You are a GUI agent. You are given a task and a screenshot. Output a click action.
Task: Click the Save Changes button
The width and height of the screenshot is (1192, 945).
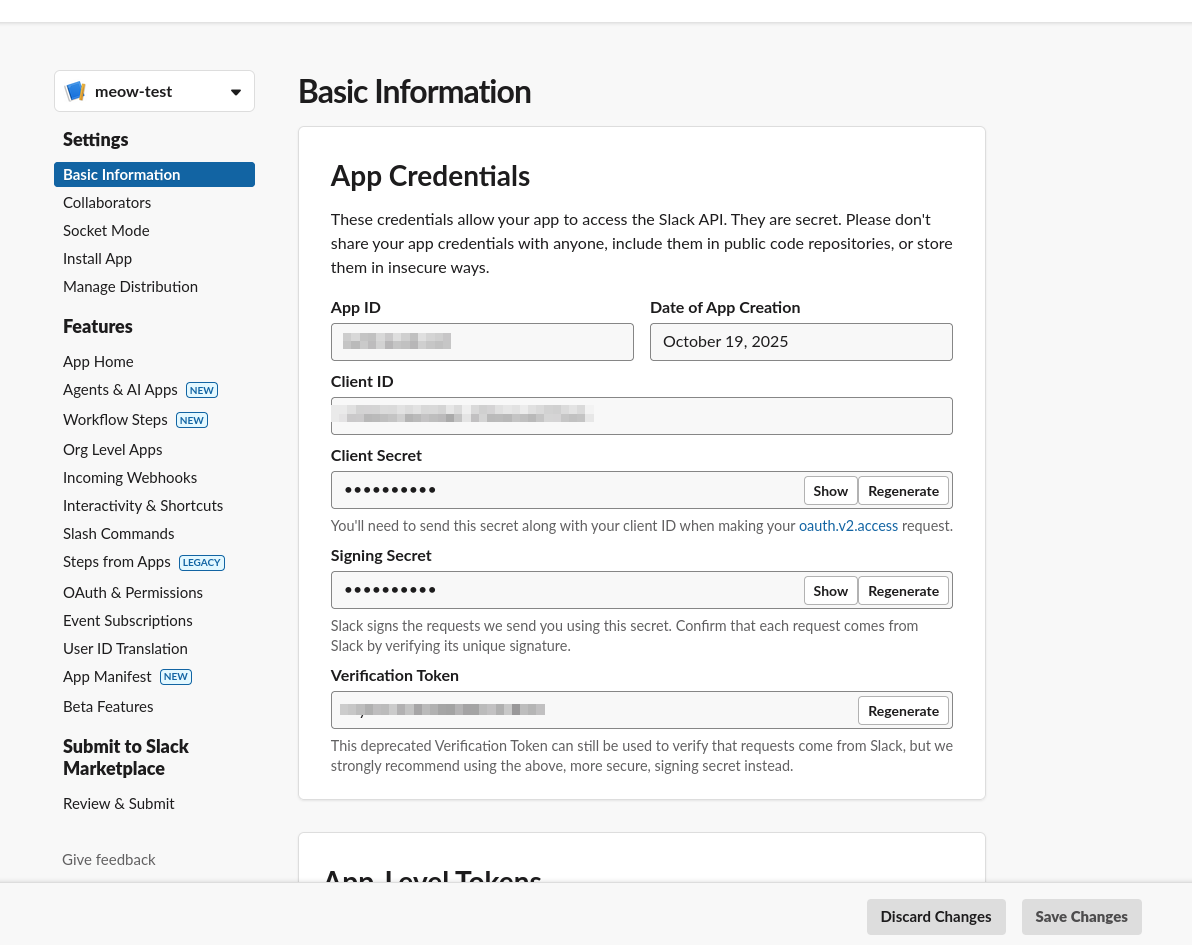pos(1081,917)
